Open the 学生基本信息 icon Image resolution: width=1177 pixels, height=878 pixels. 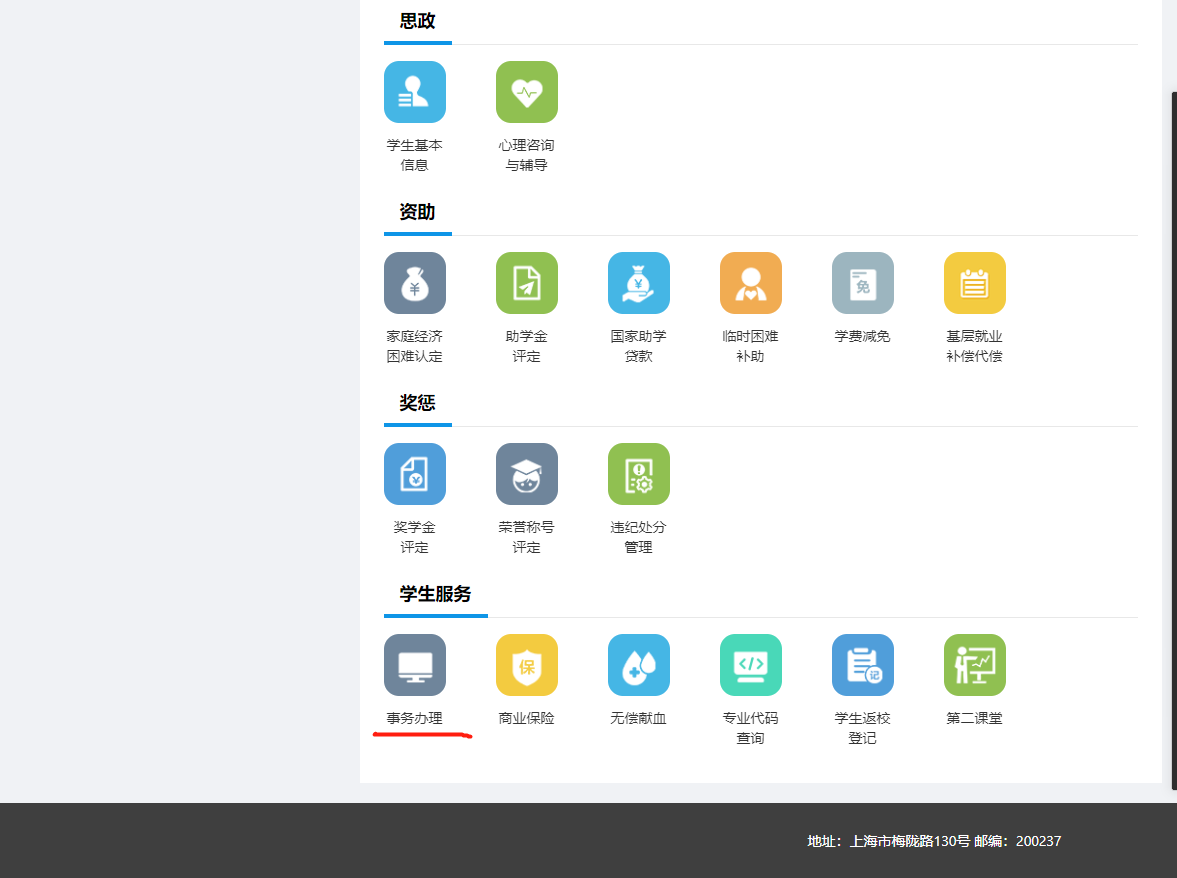tap(415, 92)
